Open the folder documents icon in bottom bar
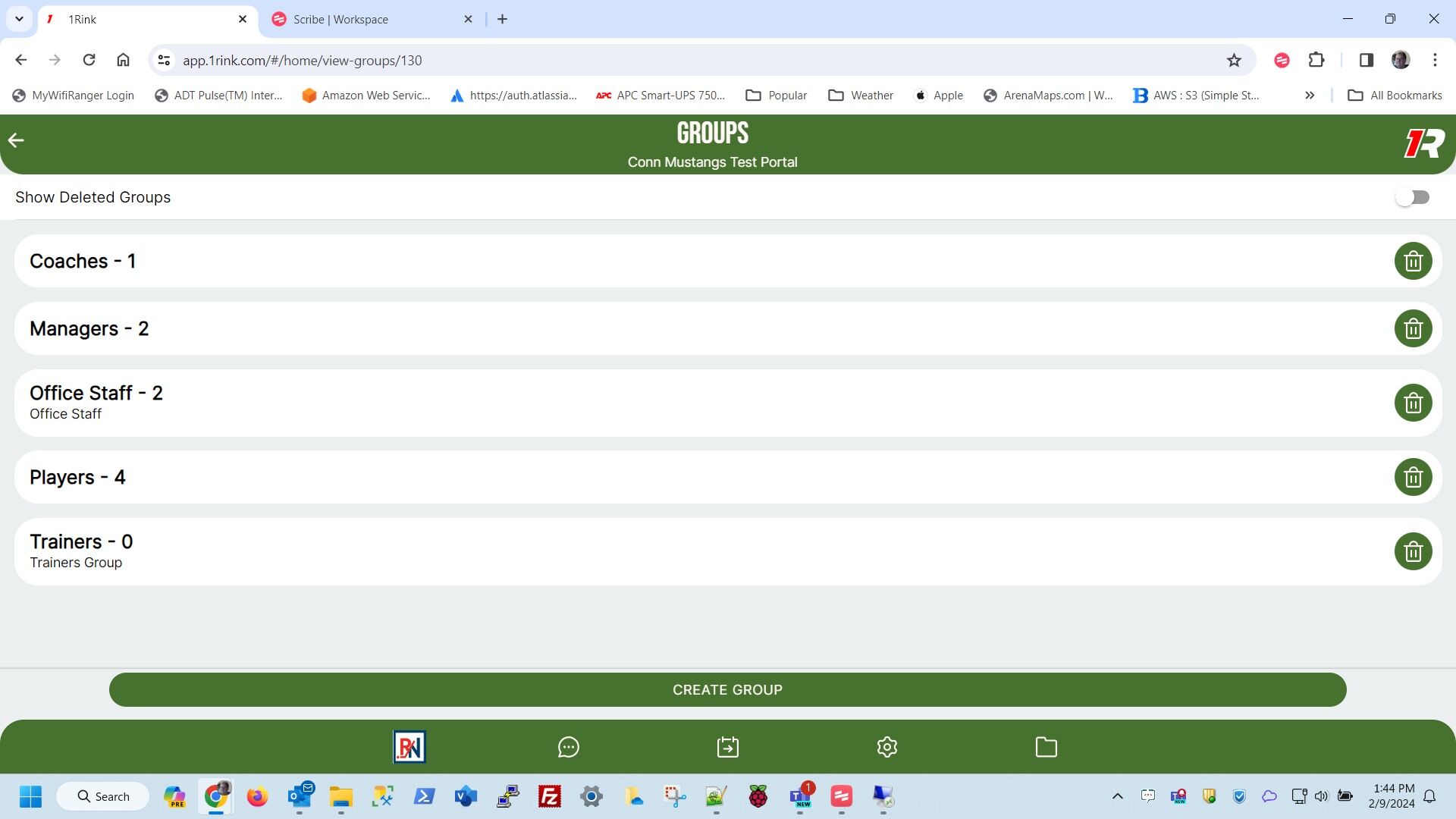Screen dimensions: 1456x819 pyautogui.click(x=1046, y=747)
